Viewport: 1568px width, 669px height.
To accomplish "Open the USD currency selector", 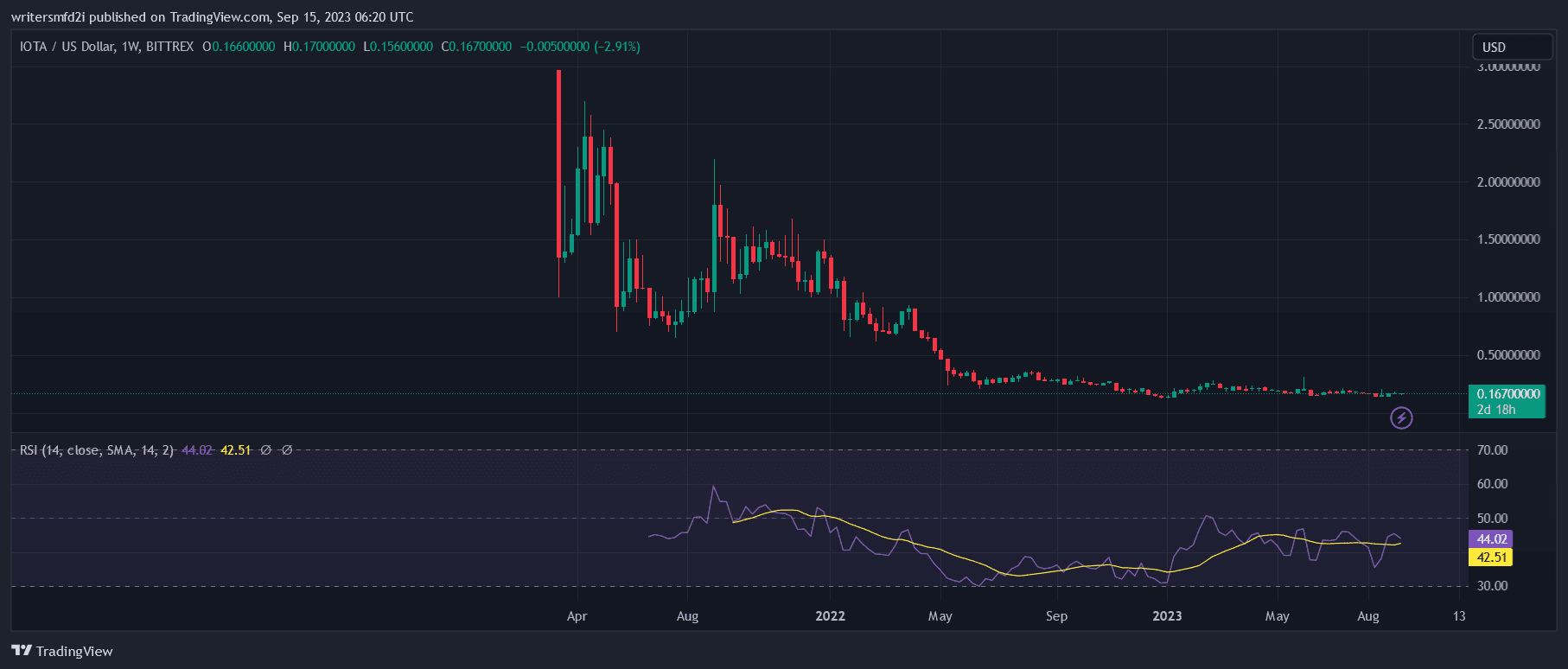I will 1511,47.
